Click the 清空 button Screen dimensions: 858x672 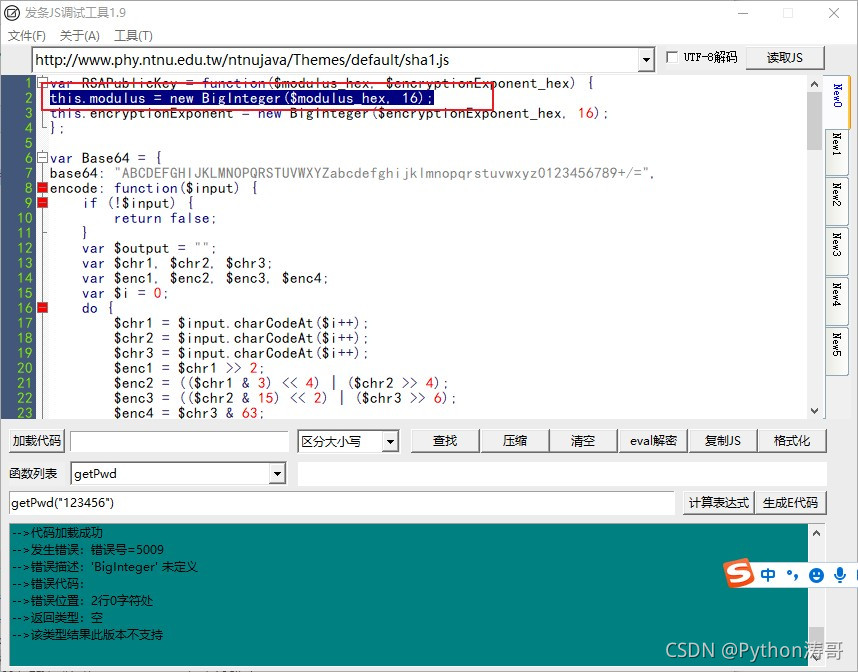pyautogui.click(x=583, y=441)
